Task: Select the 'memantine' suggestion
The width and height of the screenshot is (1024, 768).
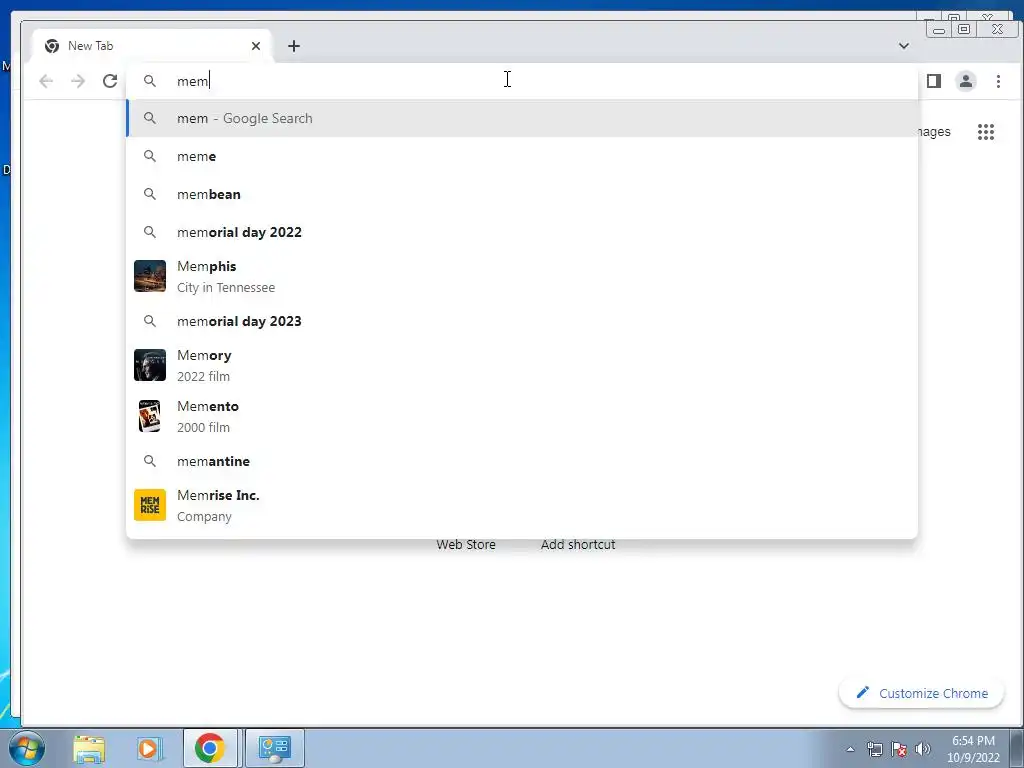Action: pos(522,461)
